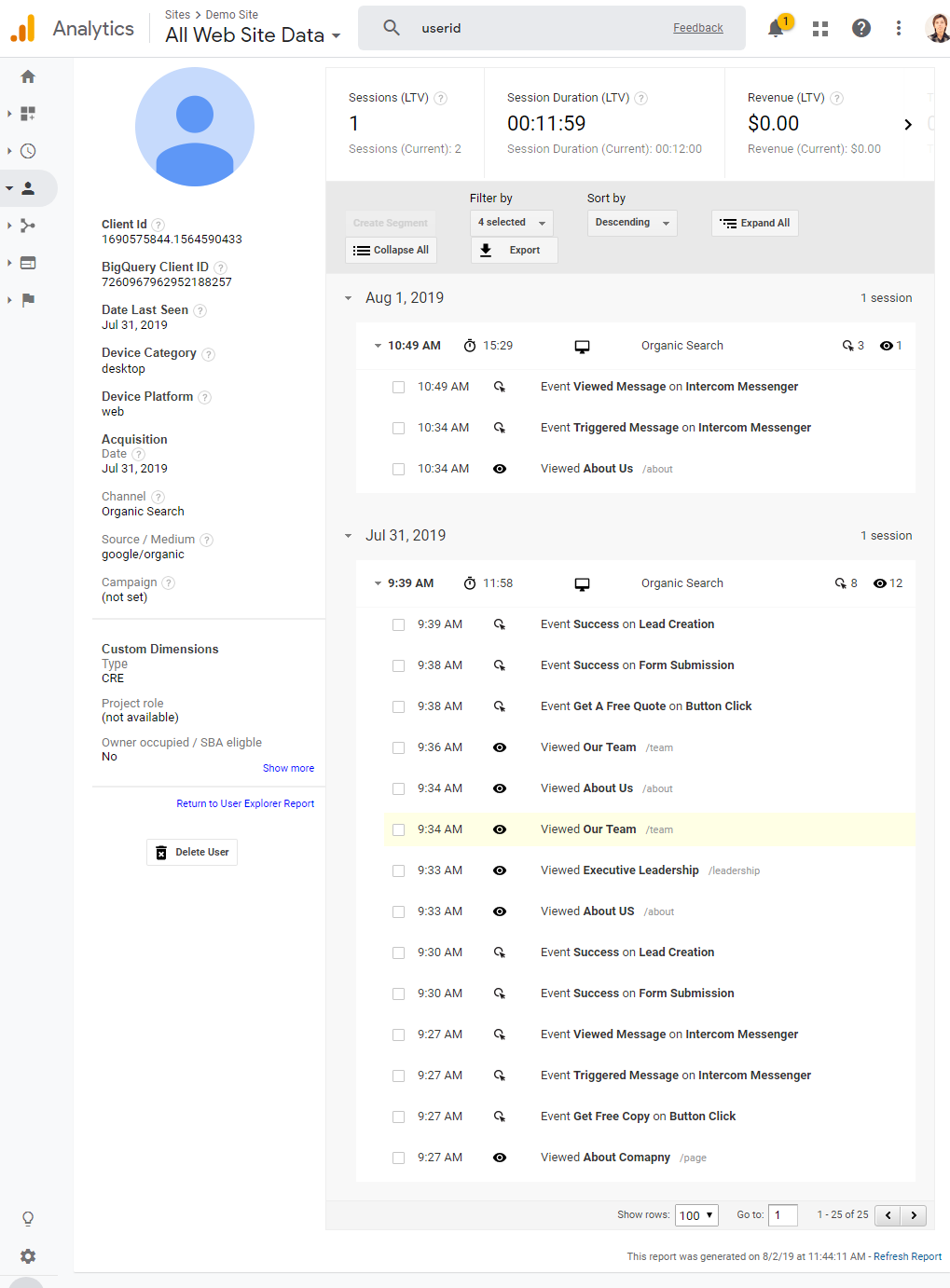Open the 4 selected filter dropdown
The width and height of the screenshot is (950, 1288).
(x=512, y=223)
